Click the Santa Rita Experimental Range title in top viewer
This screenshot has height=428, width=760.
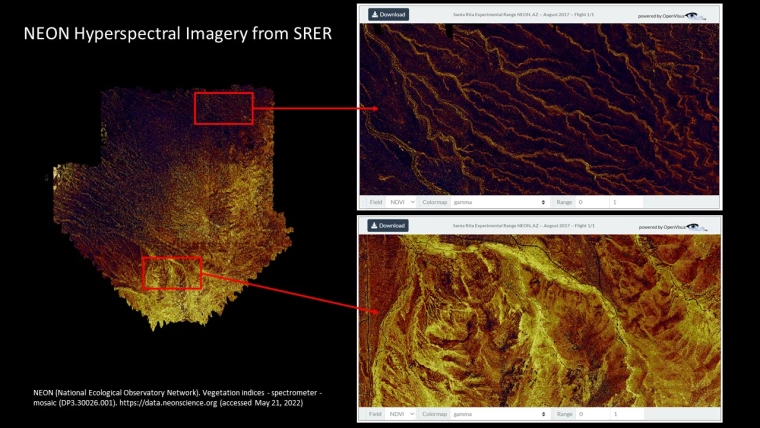523,15
